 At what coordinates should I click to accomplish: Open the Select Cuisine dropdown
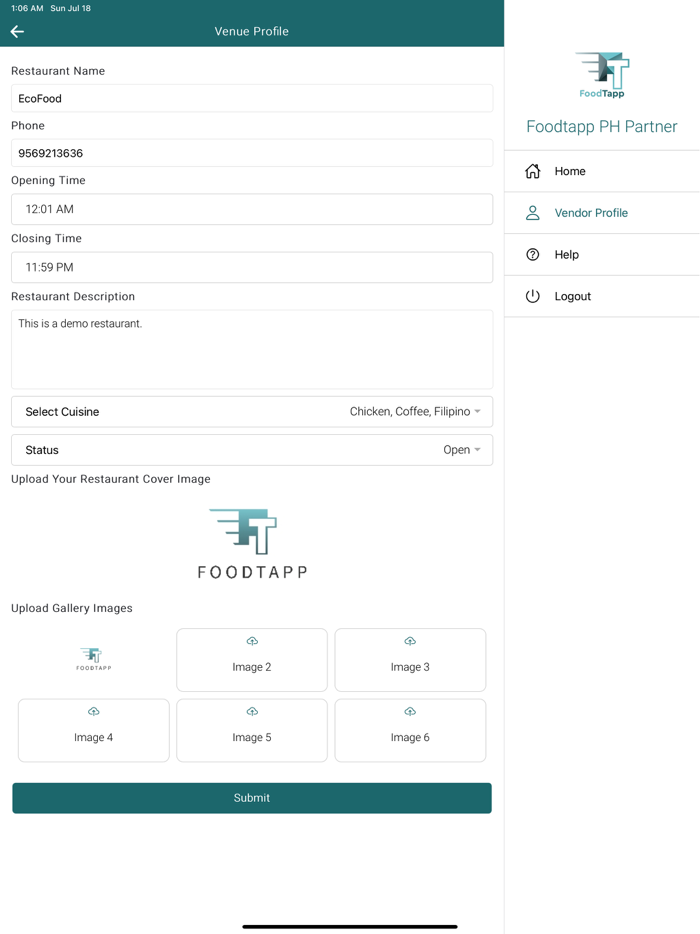(x=251, y=411)
